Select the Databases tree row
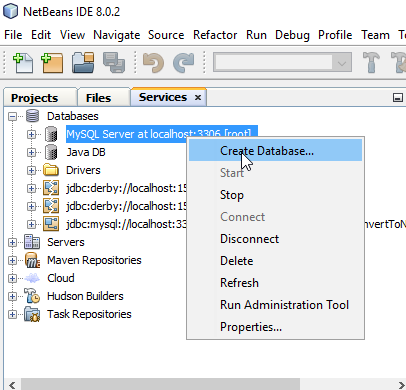The image size is (406, 390). pos(73,116)
